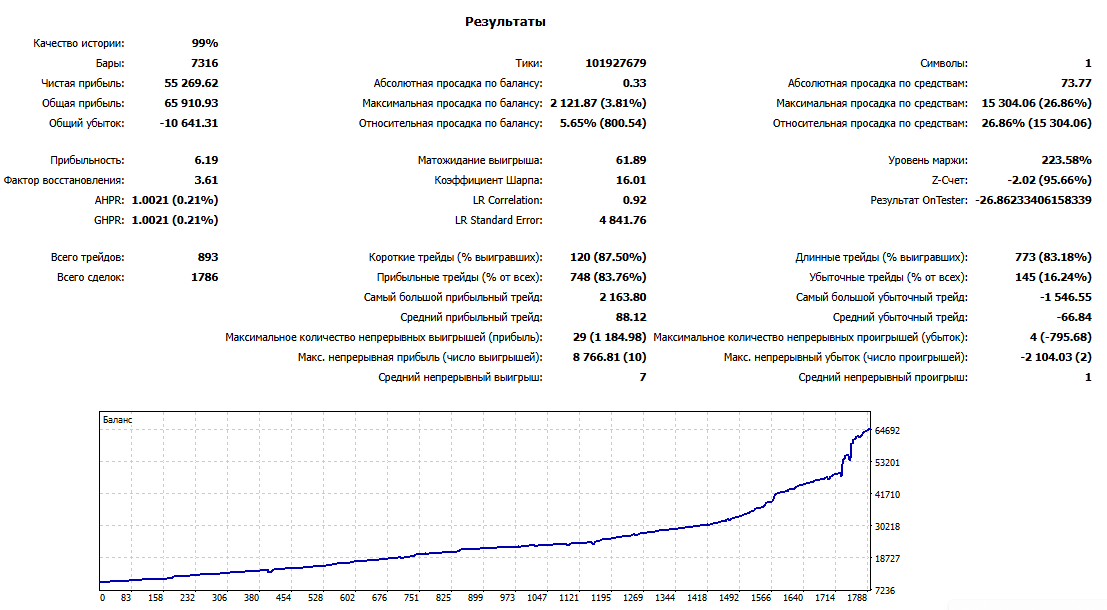
Task: Click gross profit value 65 910.93
Action: click(x=191, y=103)
